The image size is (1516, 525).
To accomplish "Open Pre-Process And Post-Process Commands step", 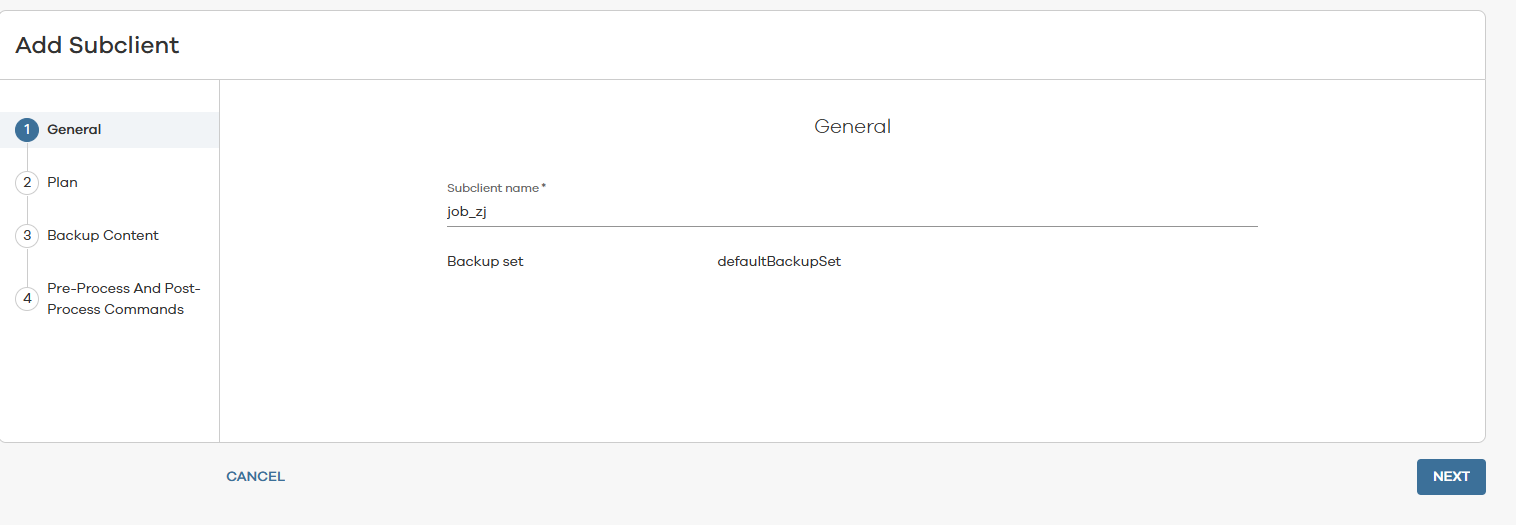I will pos(123,299).
